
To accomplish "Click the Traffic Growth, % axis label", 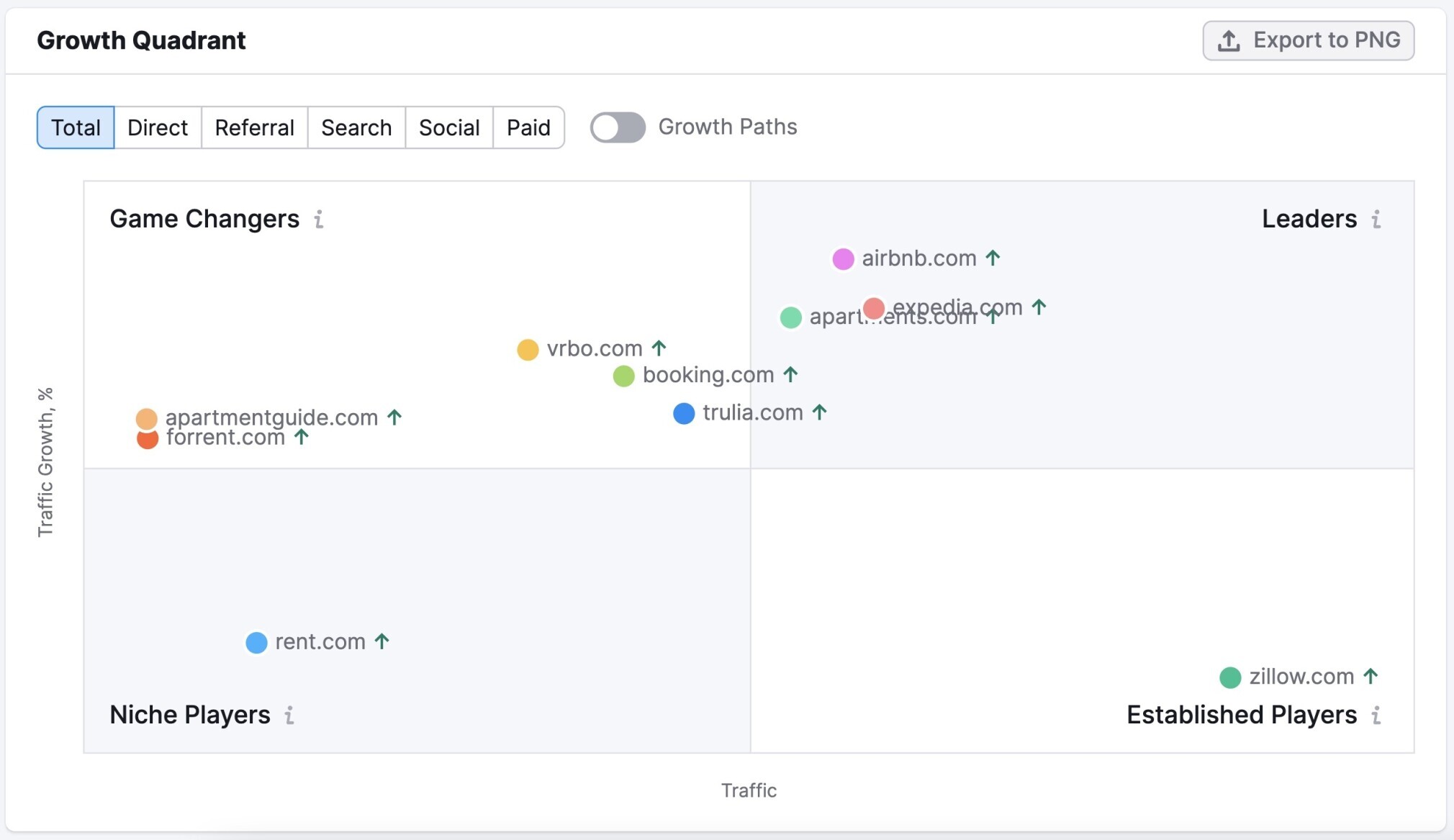I will click(45, 462).
